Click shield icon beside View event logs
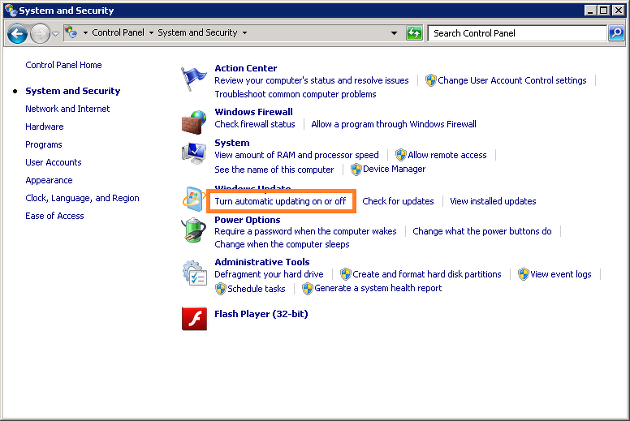630x421 pixels. click(x=523, y=274)
